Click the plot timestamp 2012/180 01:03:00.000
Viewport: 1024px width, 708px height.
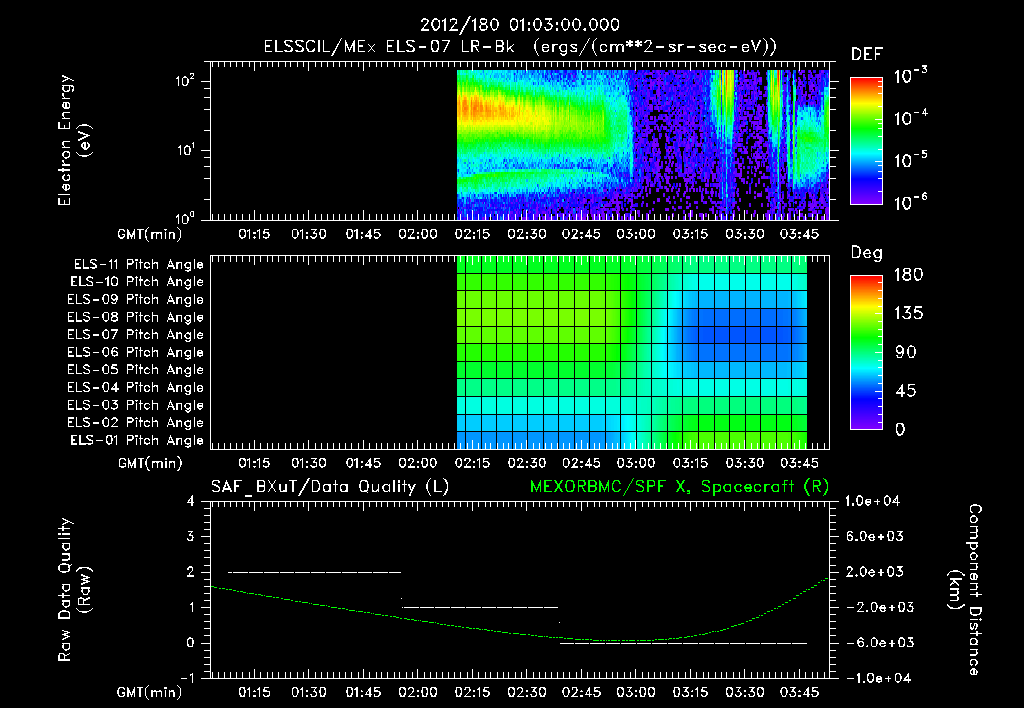520,25
